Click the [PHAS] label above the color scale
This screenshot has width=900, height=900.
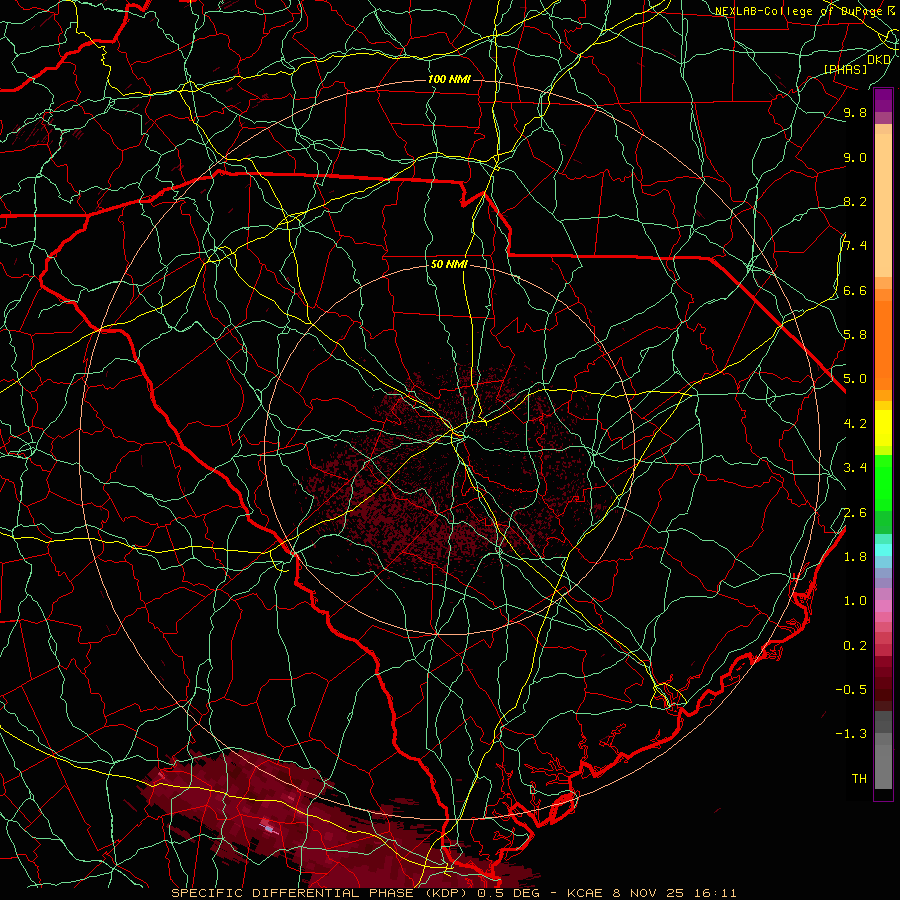point(845,69)
